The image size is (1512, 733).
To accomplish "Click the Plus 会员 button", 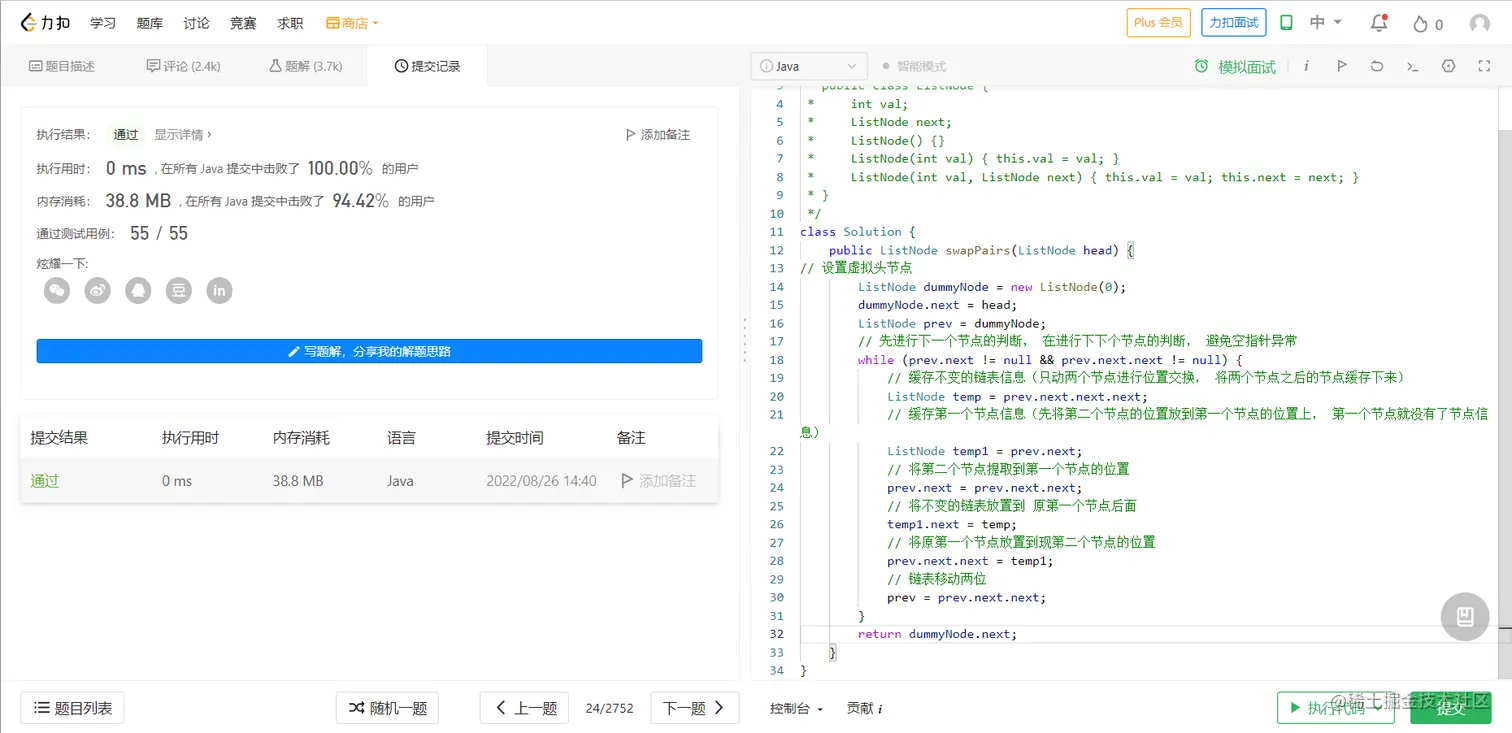I will pos(1158,23).
